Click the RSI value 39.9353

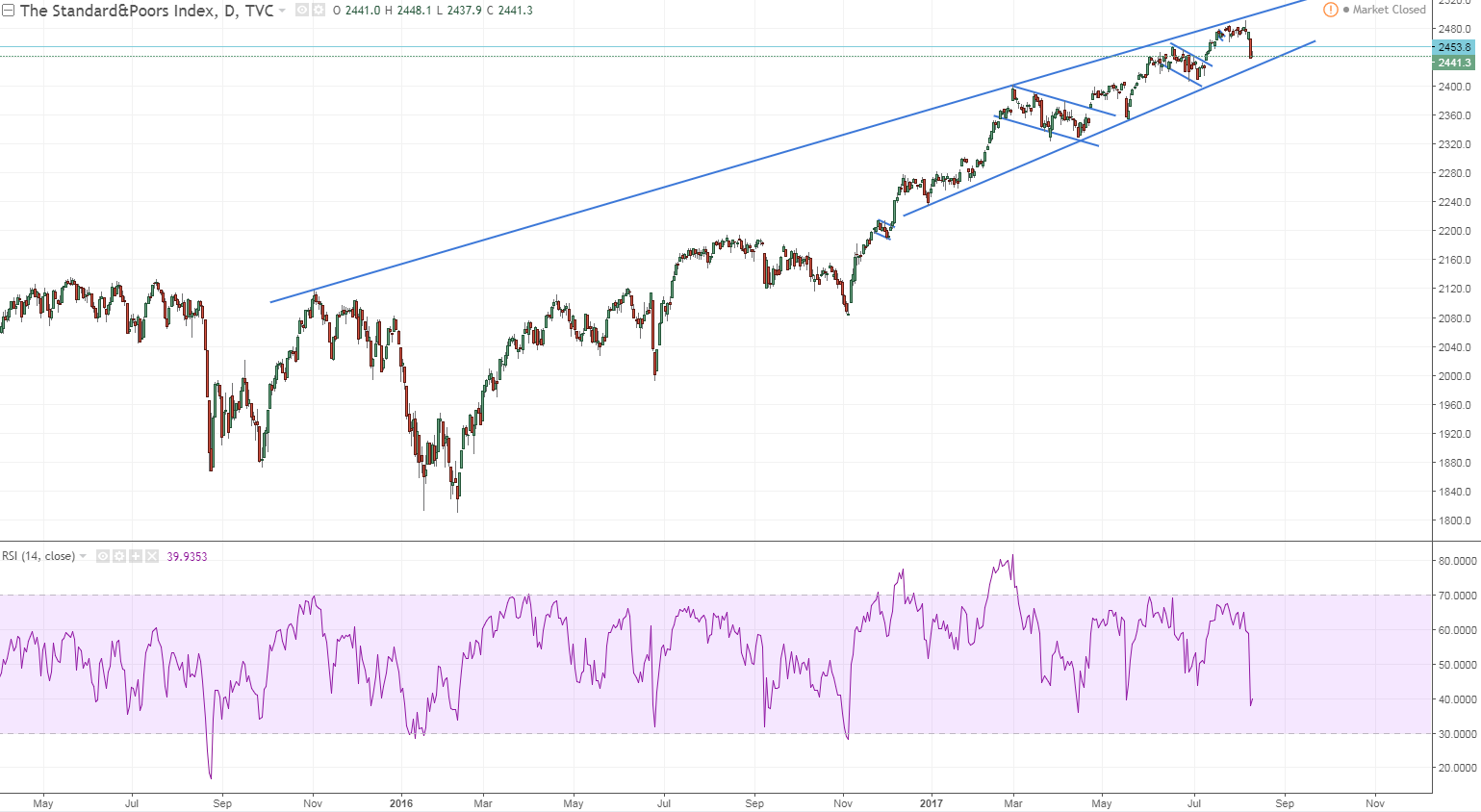point(187,556)
